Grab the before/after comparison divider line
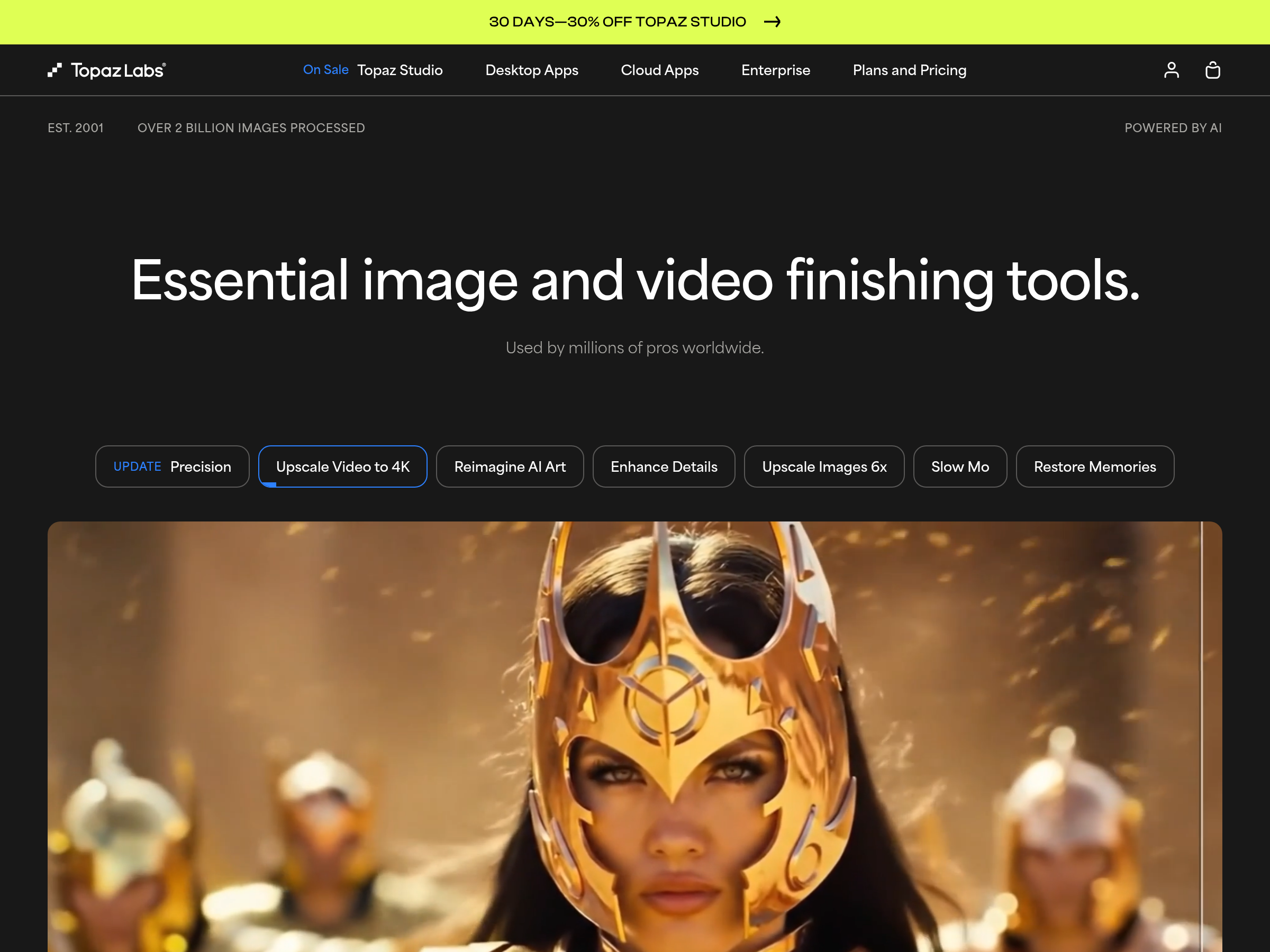This screenshot has height=952, width=1270. pos(1201,735)
